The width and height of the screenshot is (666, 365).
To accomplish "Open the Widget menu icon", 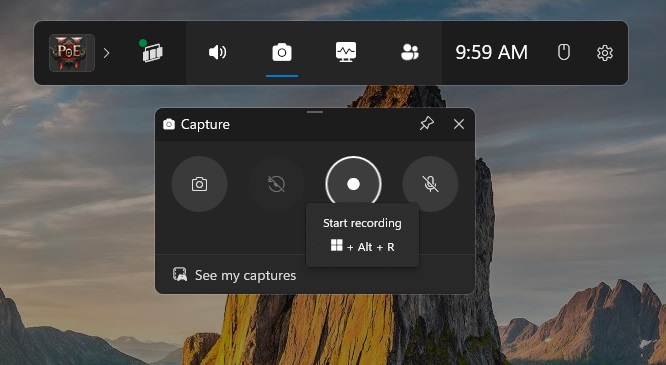I will click(x=151, y=51).
